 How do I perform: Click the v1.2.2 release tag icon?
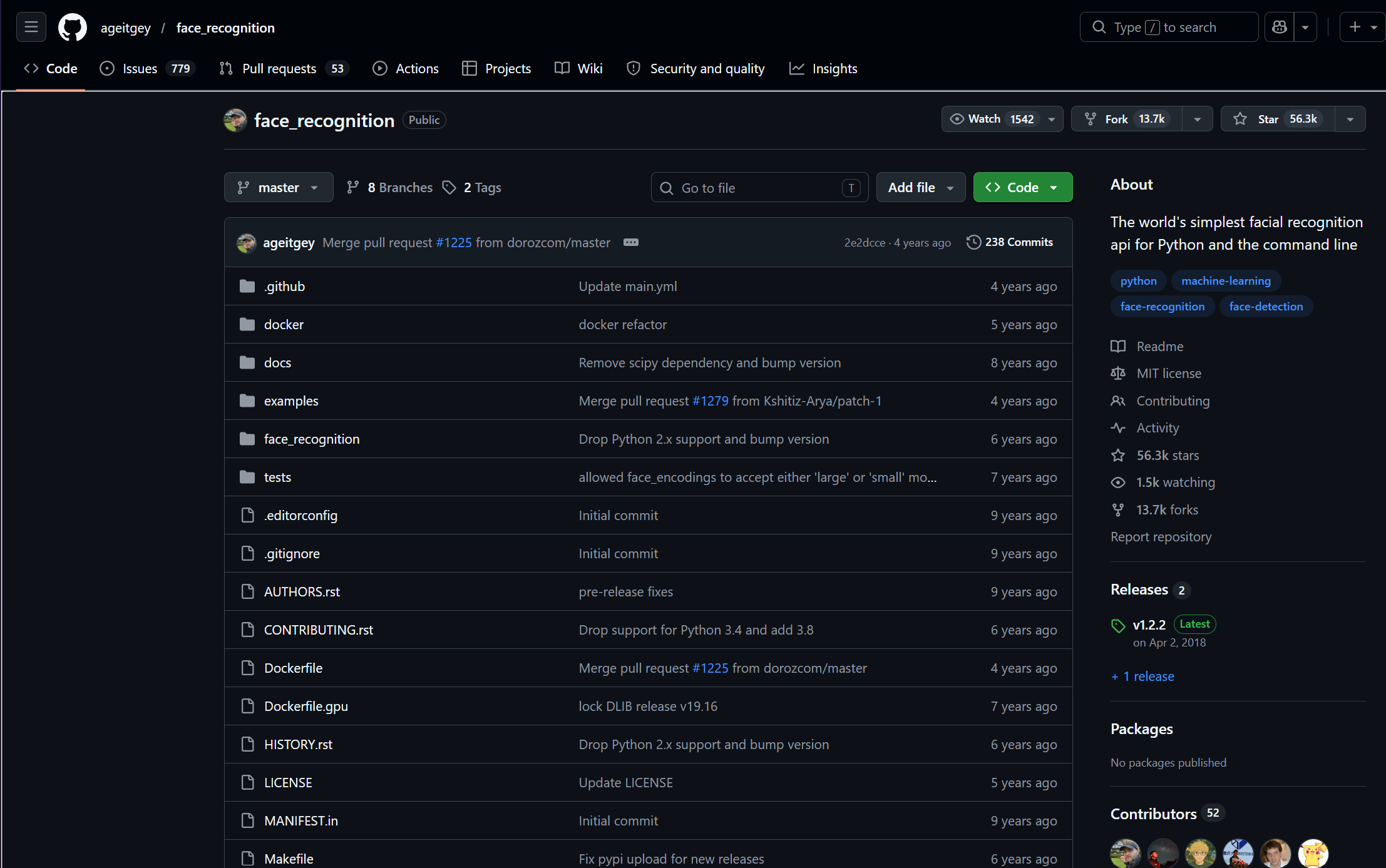point(1118,625)
